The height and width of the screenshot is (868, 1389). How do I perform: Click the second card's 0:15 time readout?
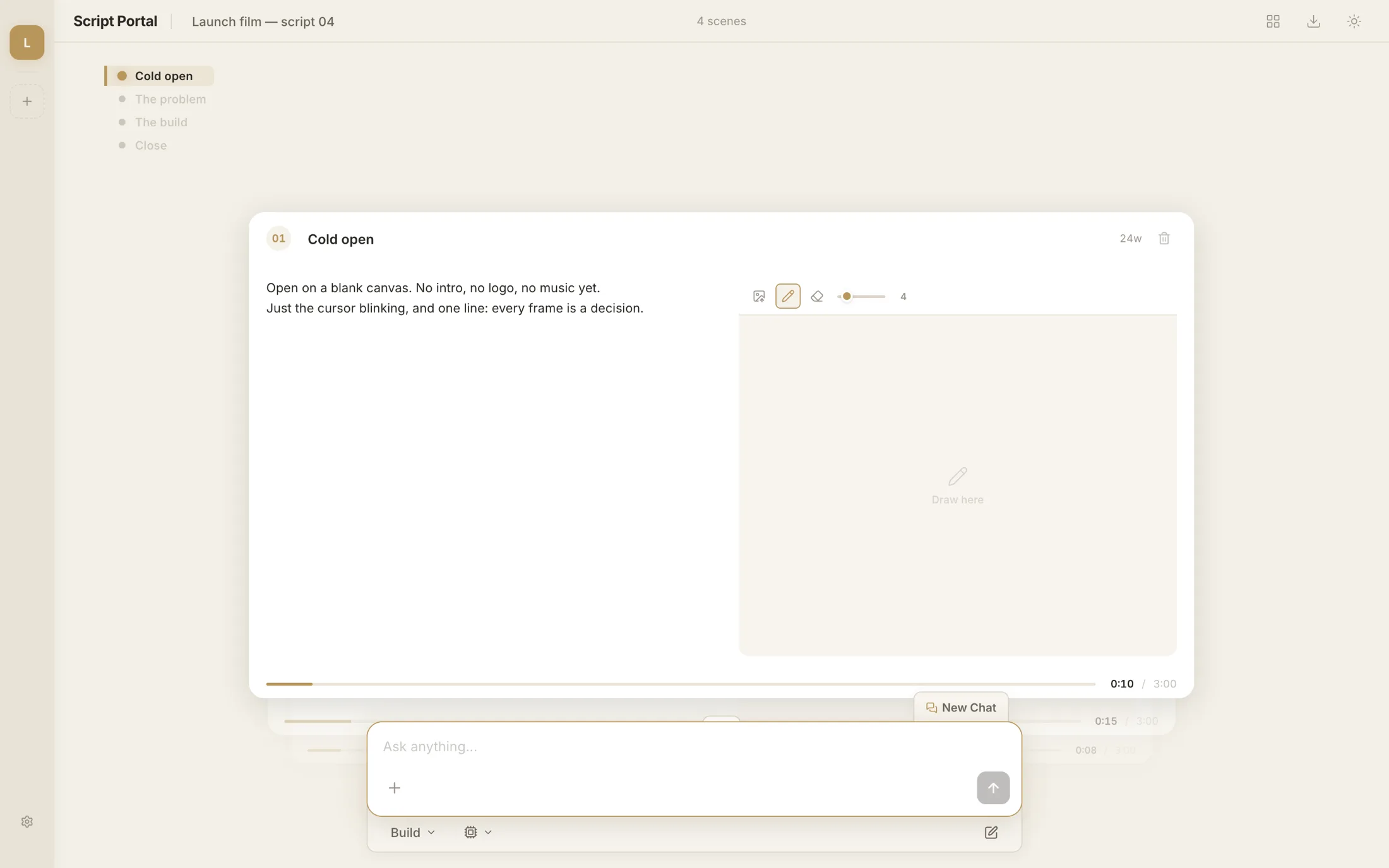pos(1106,721)
